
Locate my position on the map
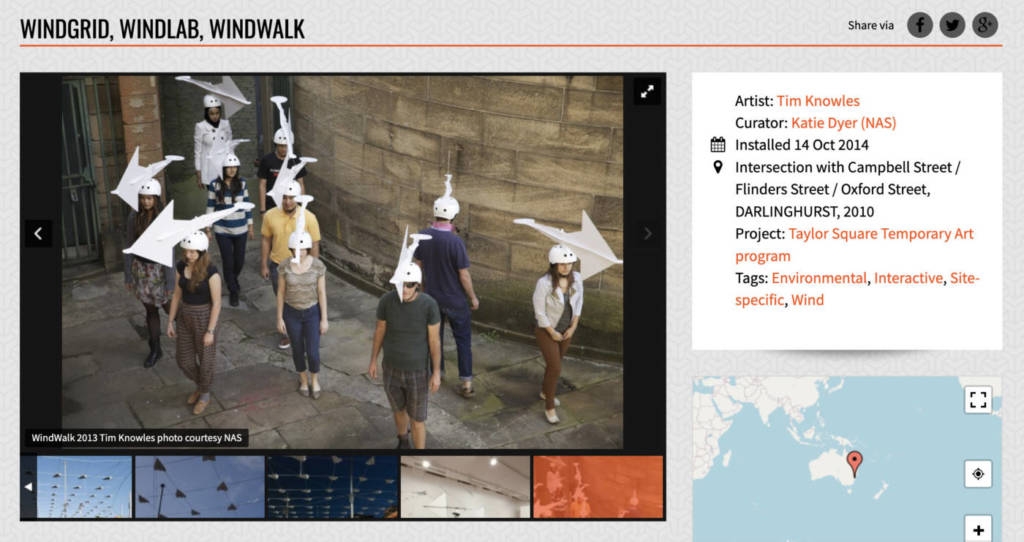(x=978, y=474)
